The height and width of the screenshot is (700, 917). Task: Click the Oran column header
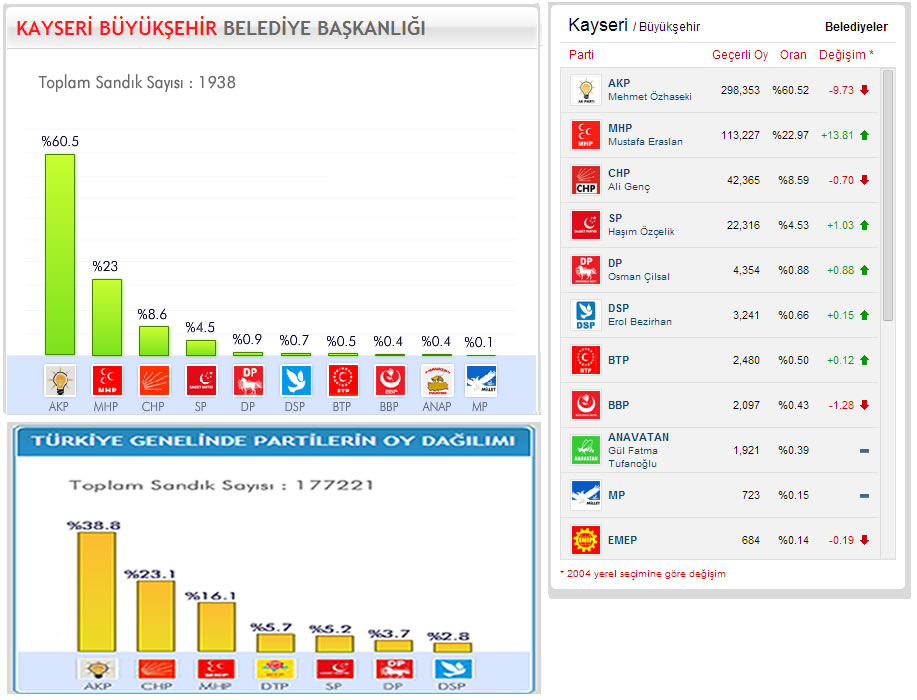pos(793,55)
